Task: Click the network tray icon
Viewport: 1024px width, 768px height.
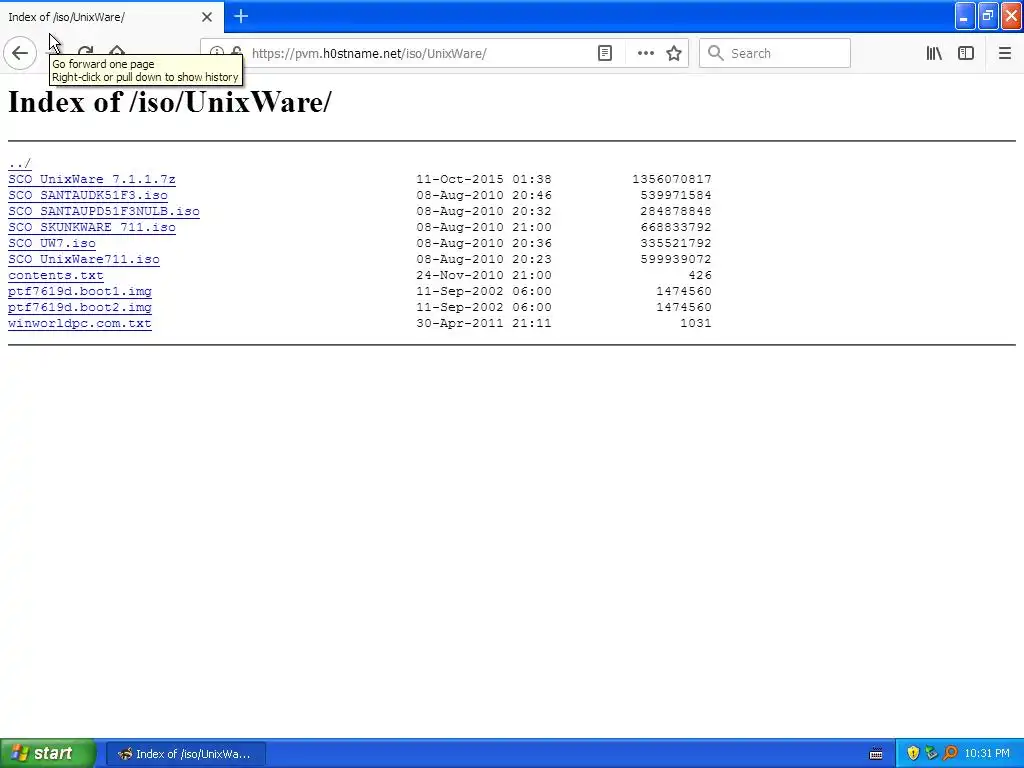Action: (931, 753)
